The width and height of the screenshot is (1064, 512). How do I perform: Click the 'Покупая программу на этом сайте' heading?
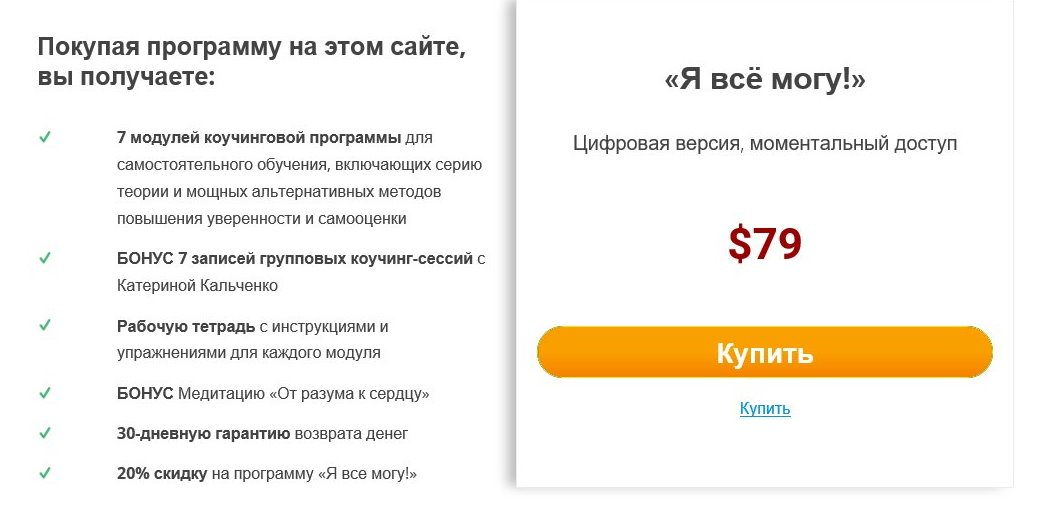(253, 47)
